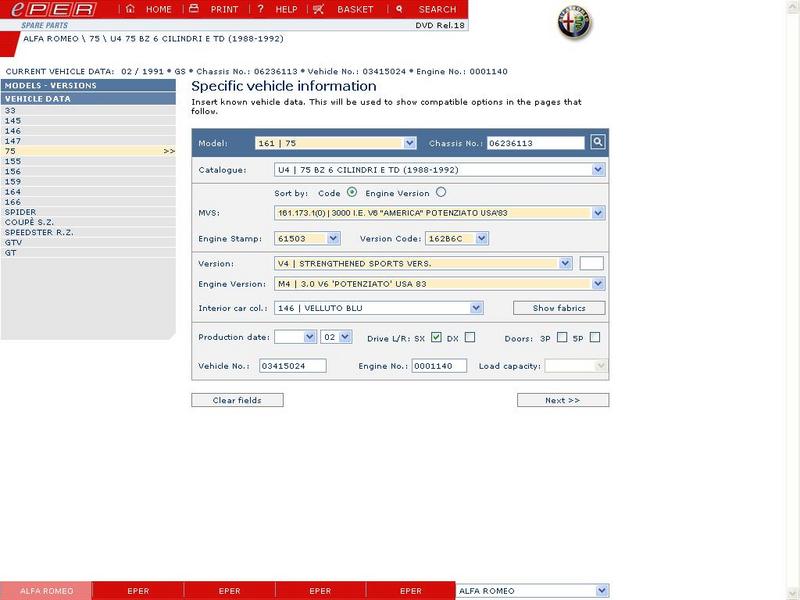Select the VEHICLE DATA panel header
Screen dimensions: 800x600
pyautogui.click(x=88, y=98)
